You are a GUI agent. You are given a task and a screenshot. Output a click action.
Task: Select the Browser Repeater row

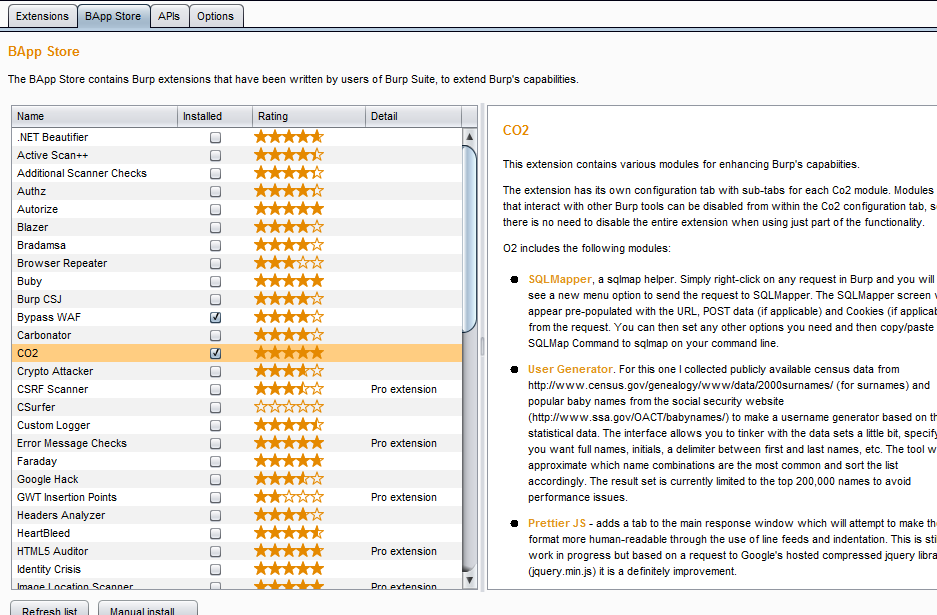point(237,263)
